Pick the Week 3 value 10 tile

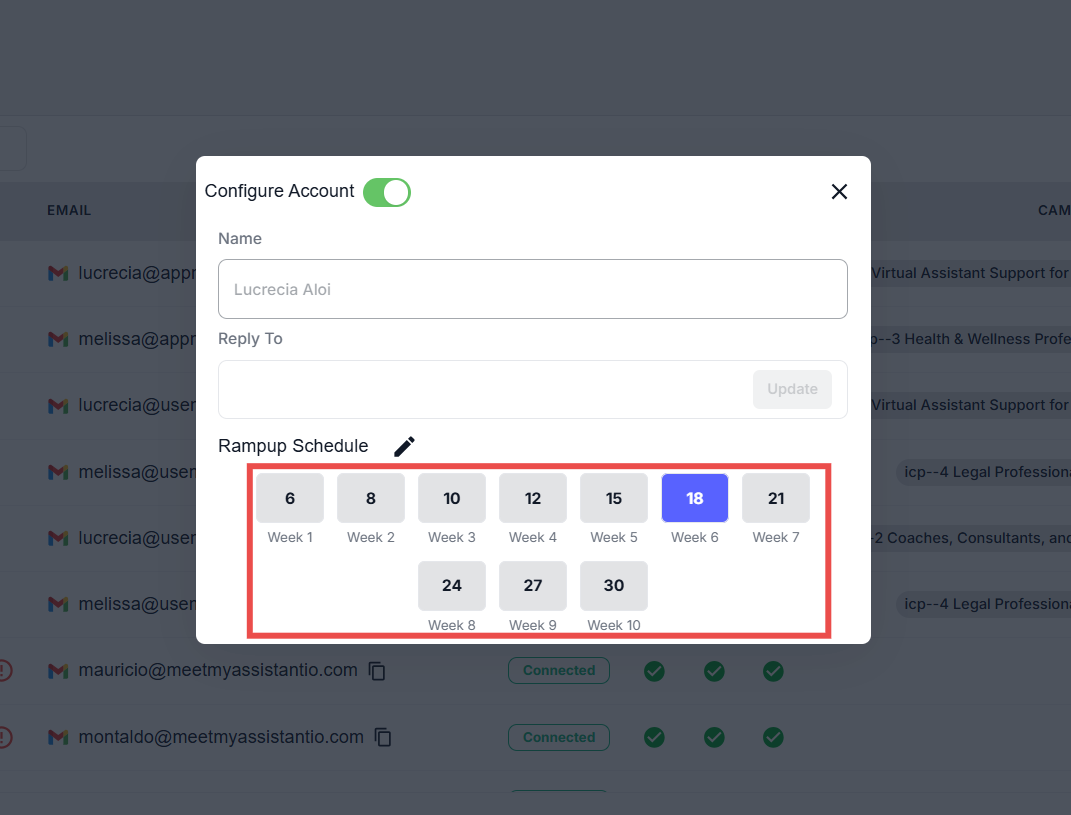point(451,498)
